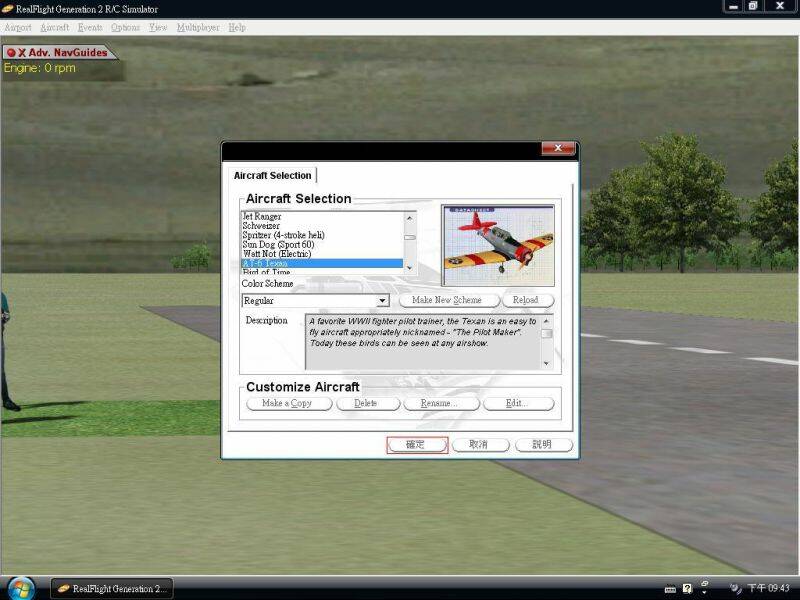Viewport: 800px width, 600px height.
Task: Open the Options menu
Action: tap(126, 28)
